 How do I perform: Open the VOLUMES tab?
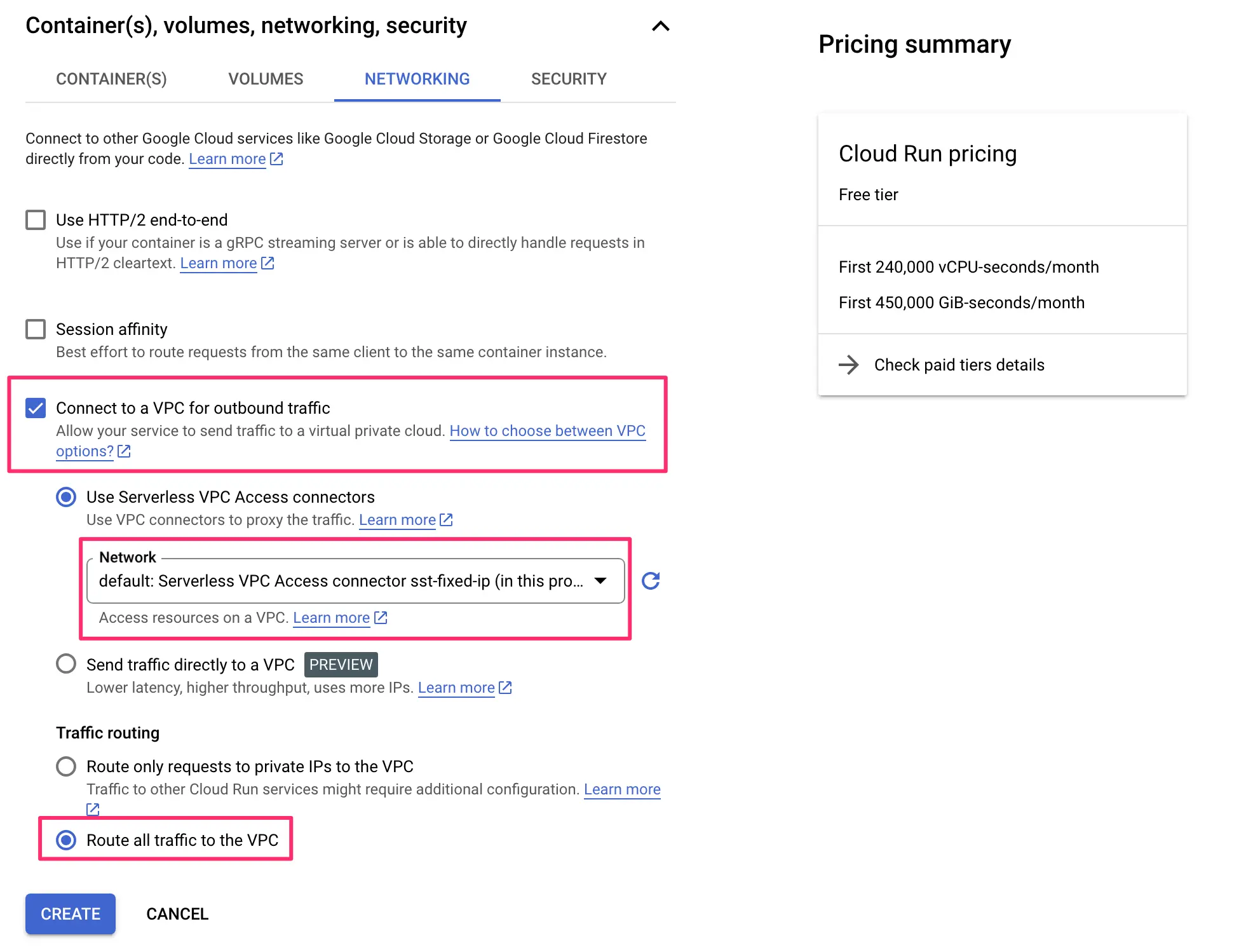(x=266, y=79)
